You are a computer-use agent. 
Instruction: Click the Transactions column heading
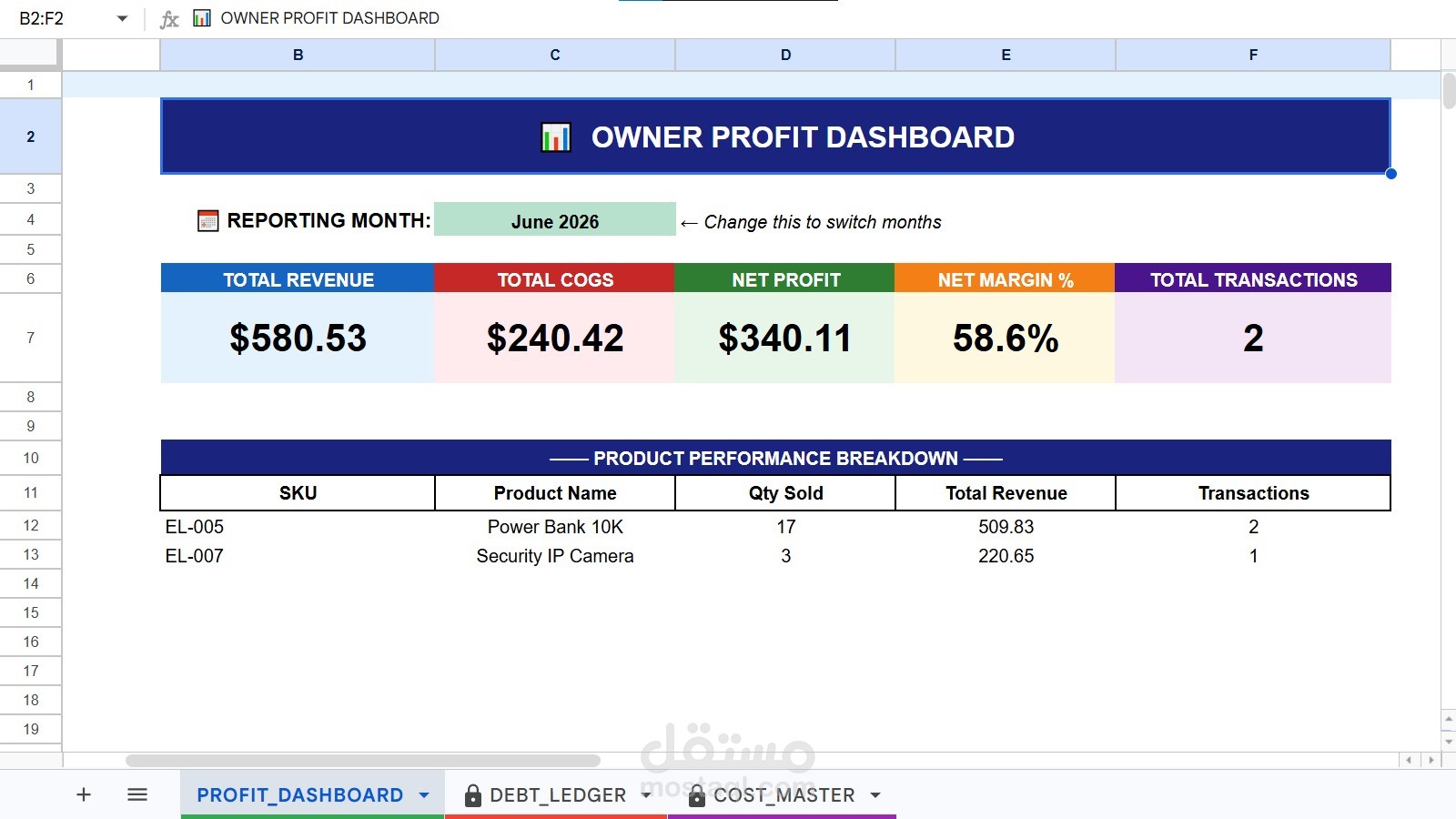coord(1253,492)
